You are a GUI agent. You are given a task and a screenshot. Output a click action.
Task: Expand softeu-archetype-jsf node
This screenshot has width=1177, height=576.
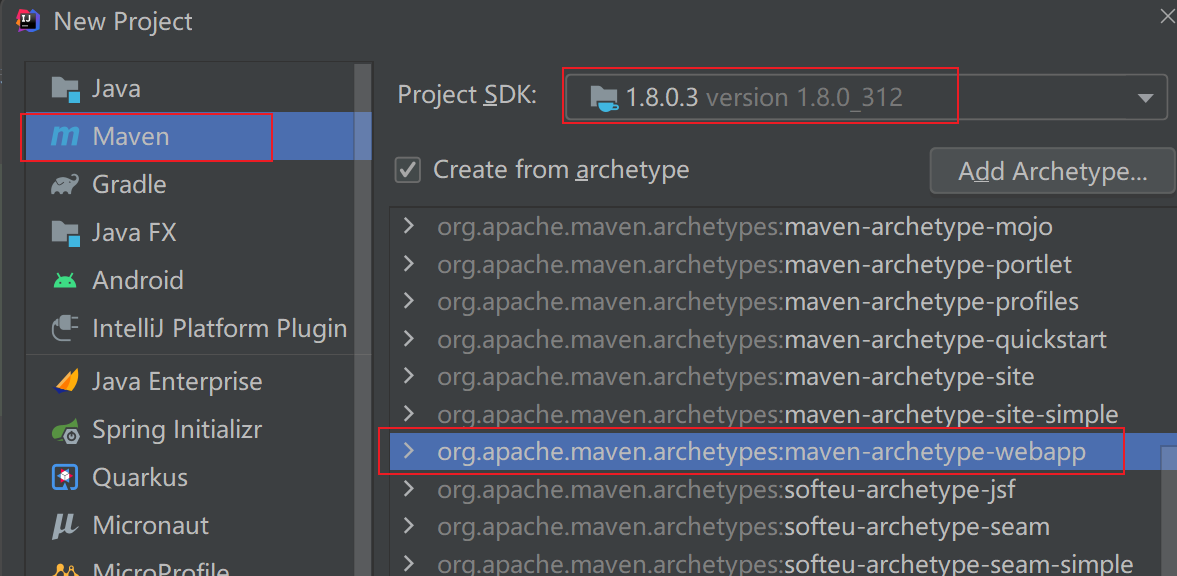click(408, 490)
